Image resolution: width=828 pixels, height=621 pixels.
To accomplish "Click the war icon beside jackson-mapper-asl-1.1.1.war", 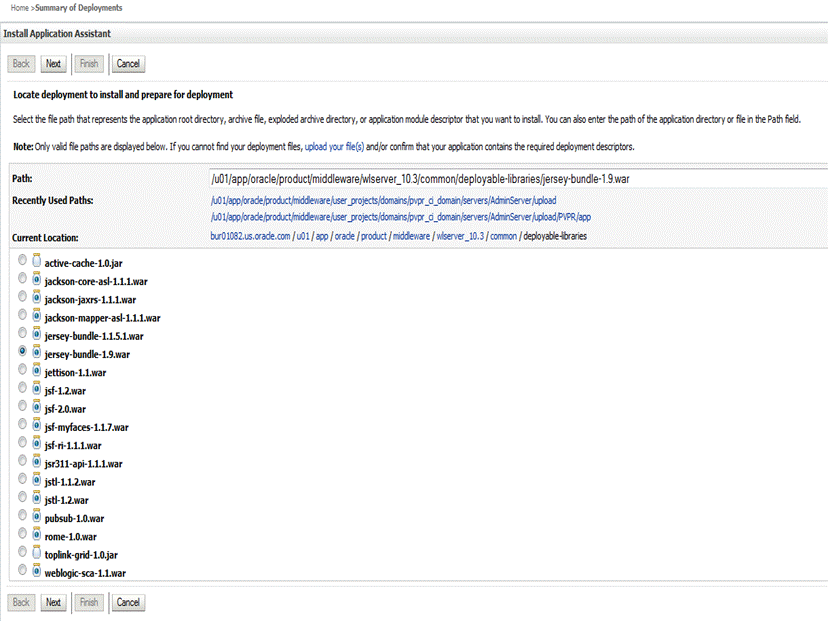I will pyautogui.click(x=36, y=315).
